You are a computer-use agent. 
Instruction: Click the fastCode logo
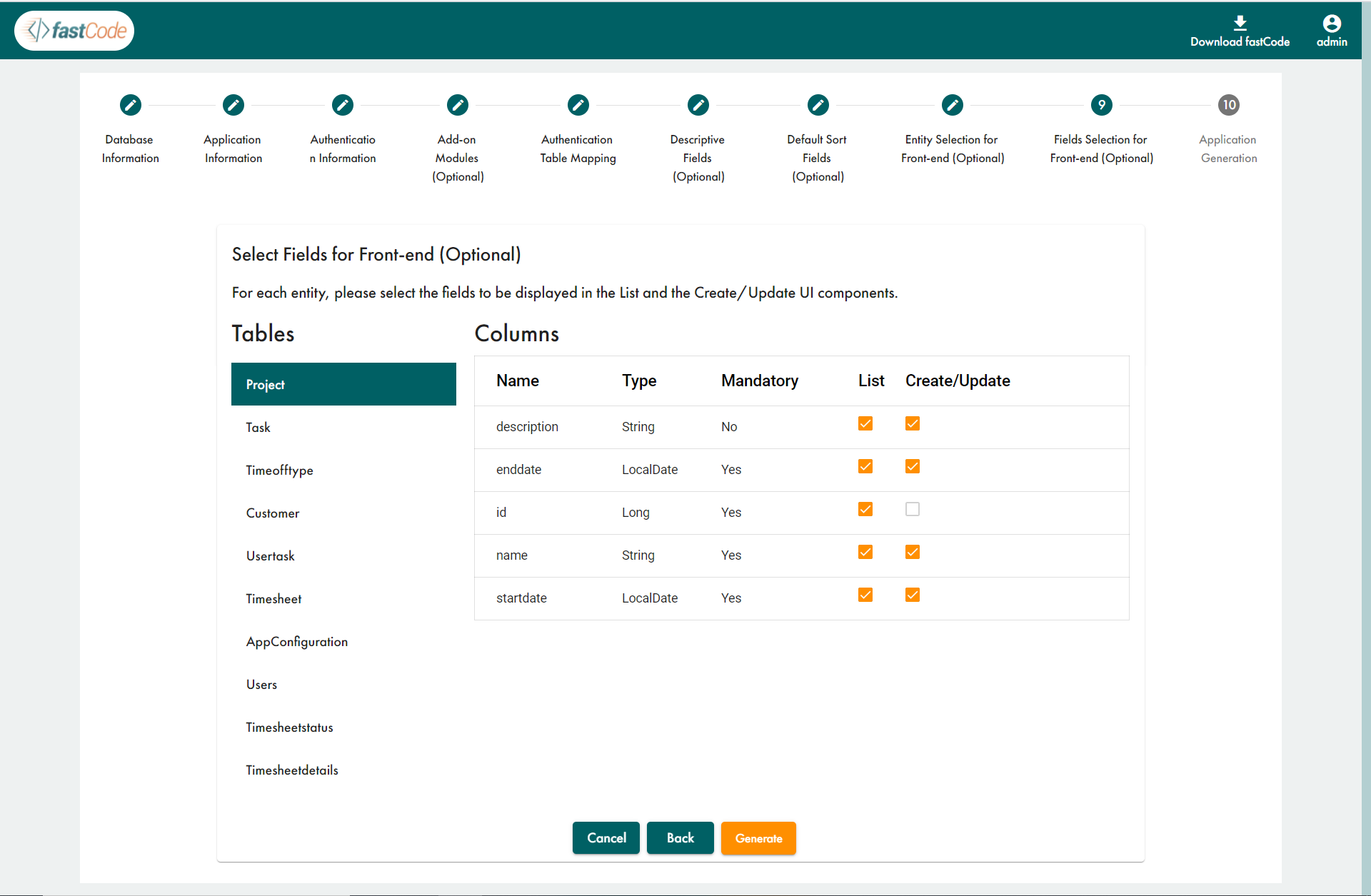[74, 31]
